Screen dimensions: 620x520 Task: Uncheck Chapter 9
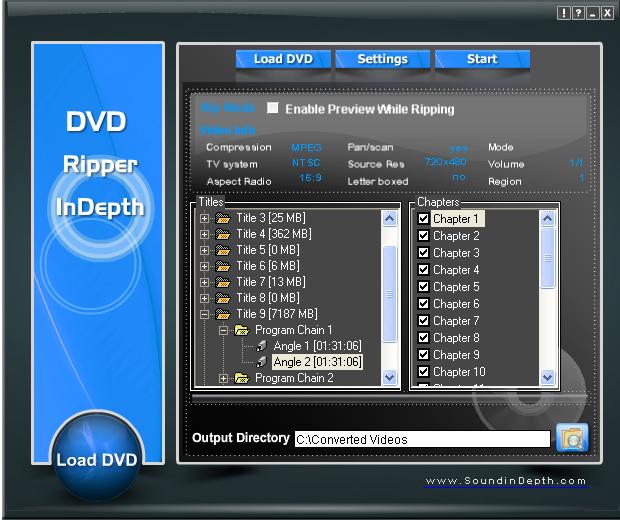point(423,354)
